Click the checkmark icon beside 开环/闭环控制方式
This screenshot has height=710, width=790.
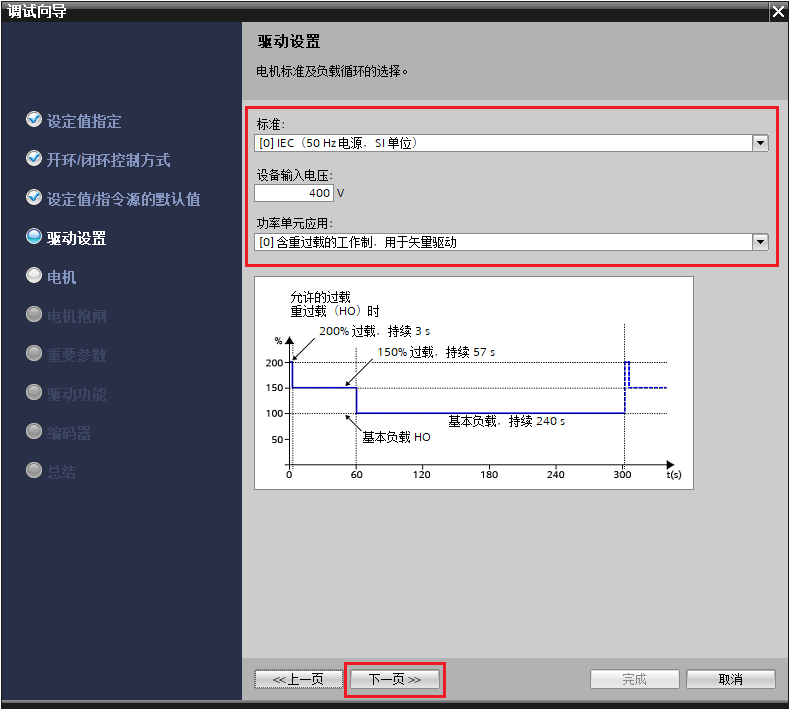(34, 159)
